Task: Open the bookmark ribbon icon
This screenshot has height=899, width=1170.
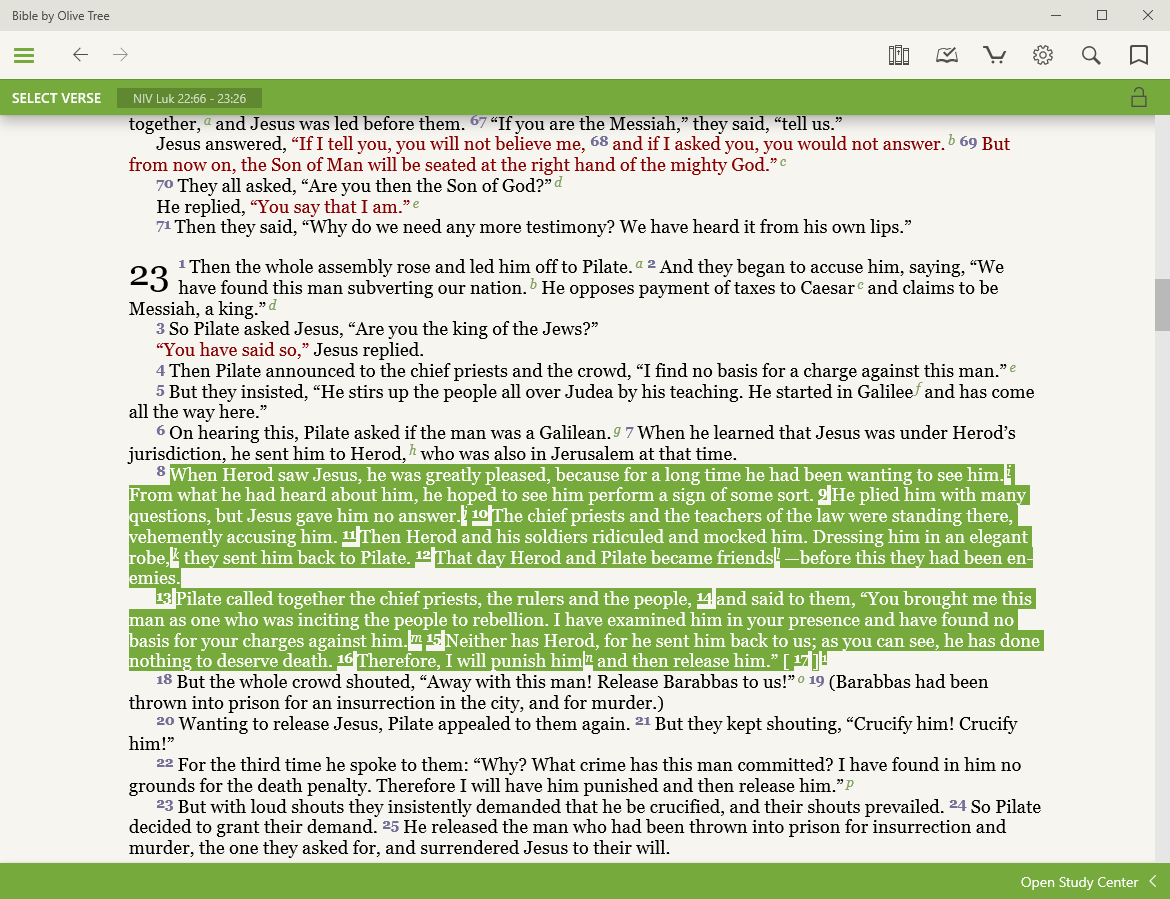Action: (x=1138, y=55)
